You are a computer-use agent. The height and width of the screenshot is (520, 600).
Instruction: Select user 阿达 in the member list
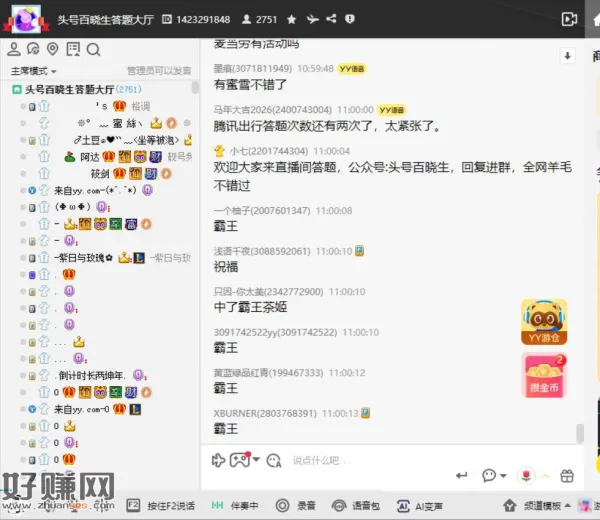(x=90, y=157)
